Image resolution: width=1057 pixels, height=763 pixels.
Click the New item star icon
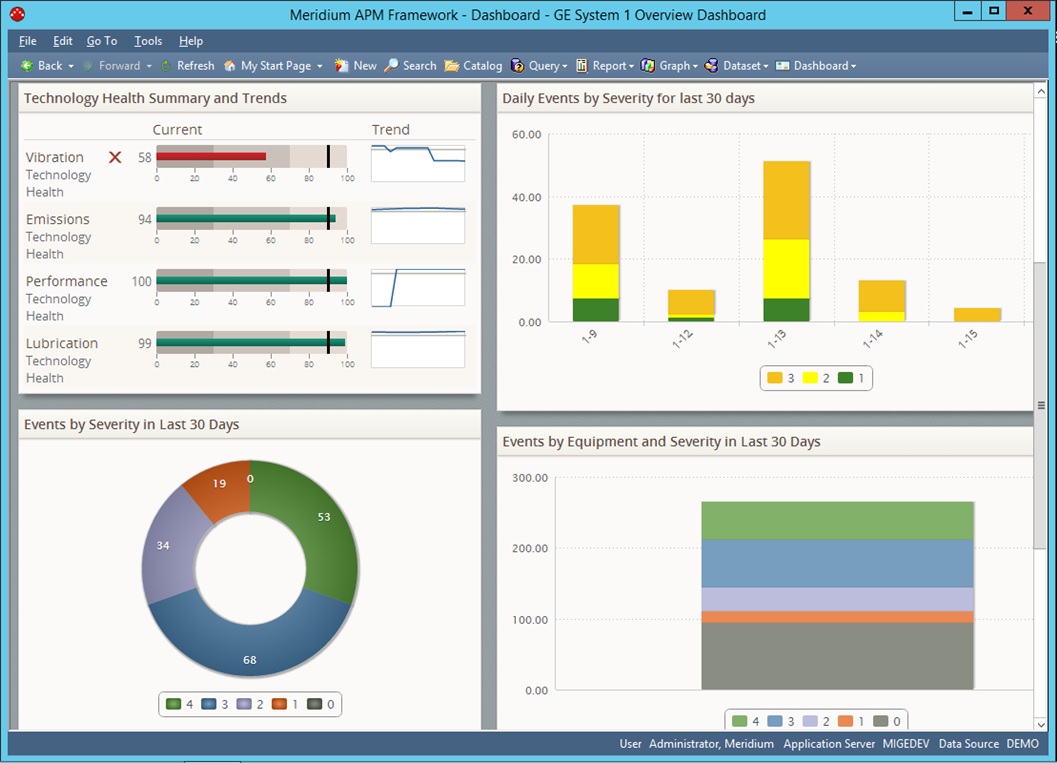tap(342, 65)
